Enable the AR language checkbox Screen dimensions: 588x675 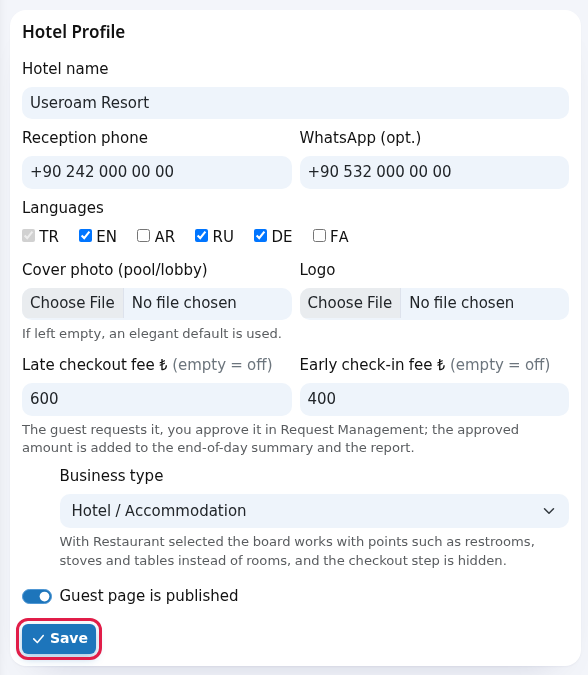point(143,235)
